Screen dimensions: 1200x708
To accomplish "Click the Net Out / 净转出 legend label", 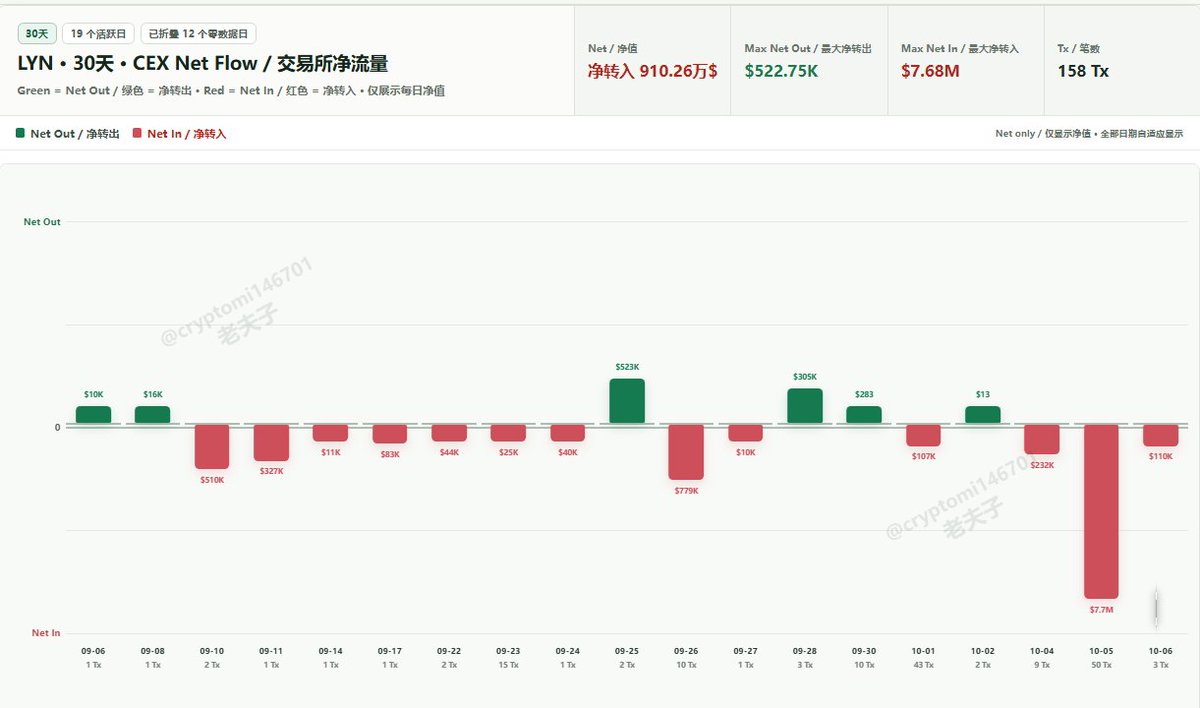I will pyautogui.click(x=75, y=134).
